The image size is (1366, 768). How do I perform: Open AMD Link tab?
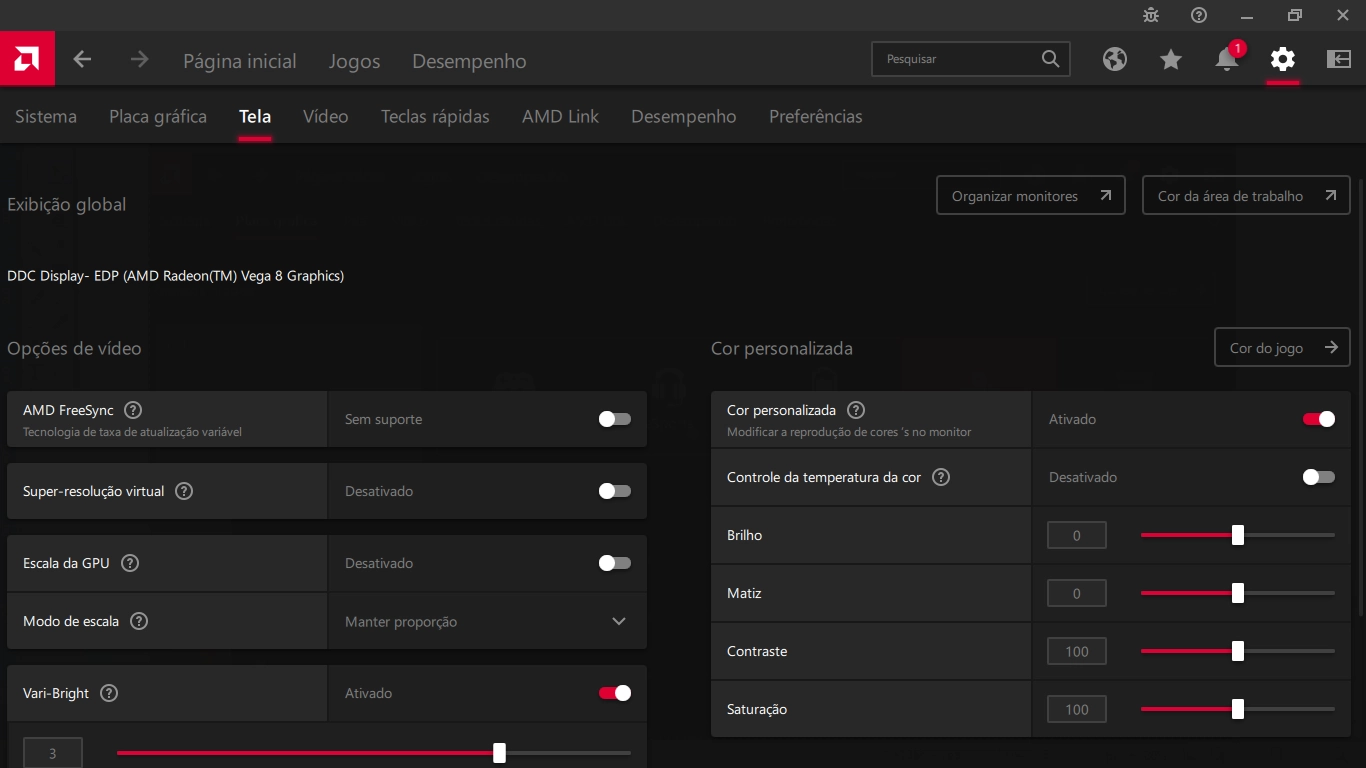(x=560, y=116)
